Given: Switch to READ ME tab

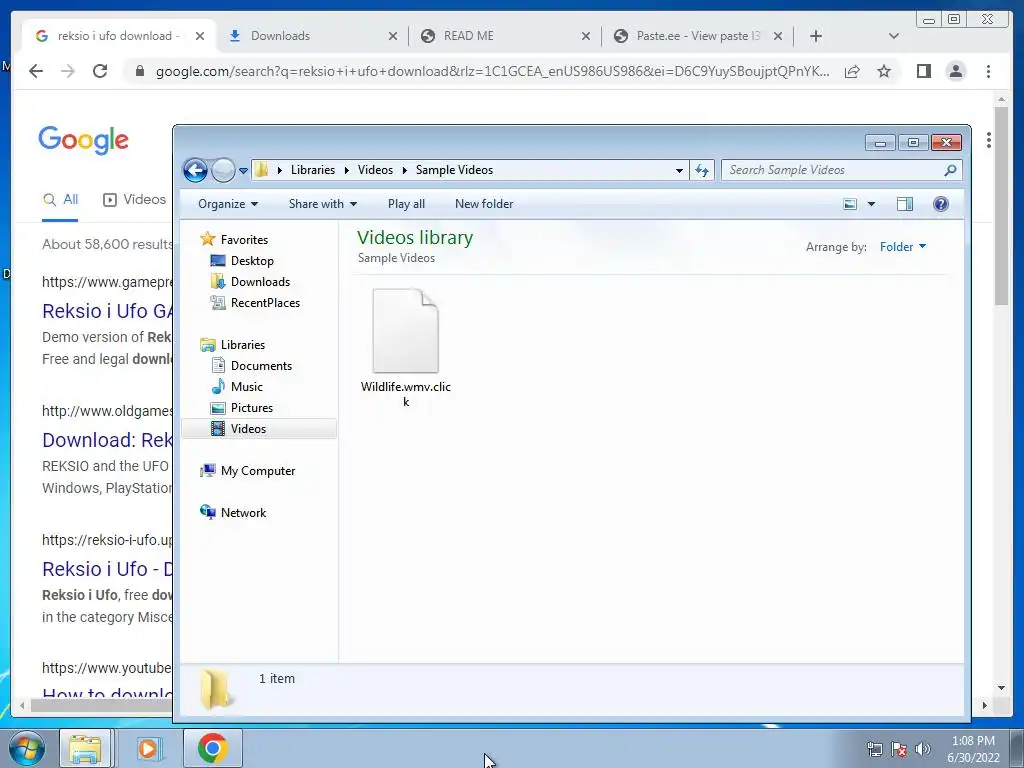Looking at the screenshot, I should tap(468, 36).
